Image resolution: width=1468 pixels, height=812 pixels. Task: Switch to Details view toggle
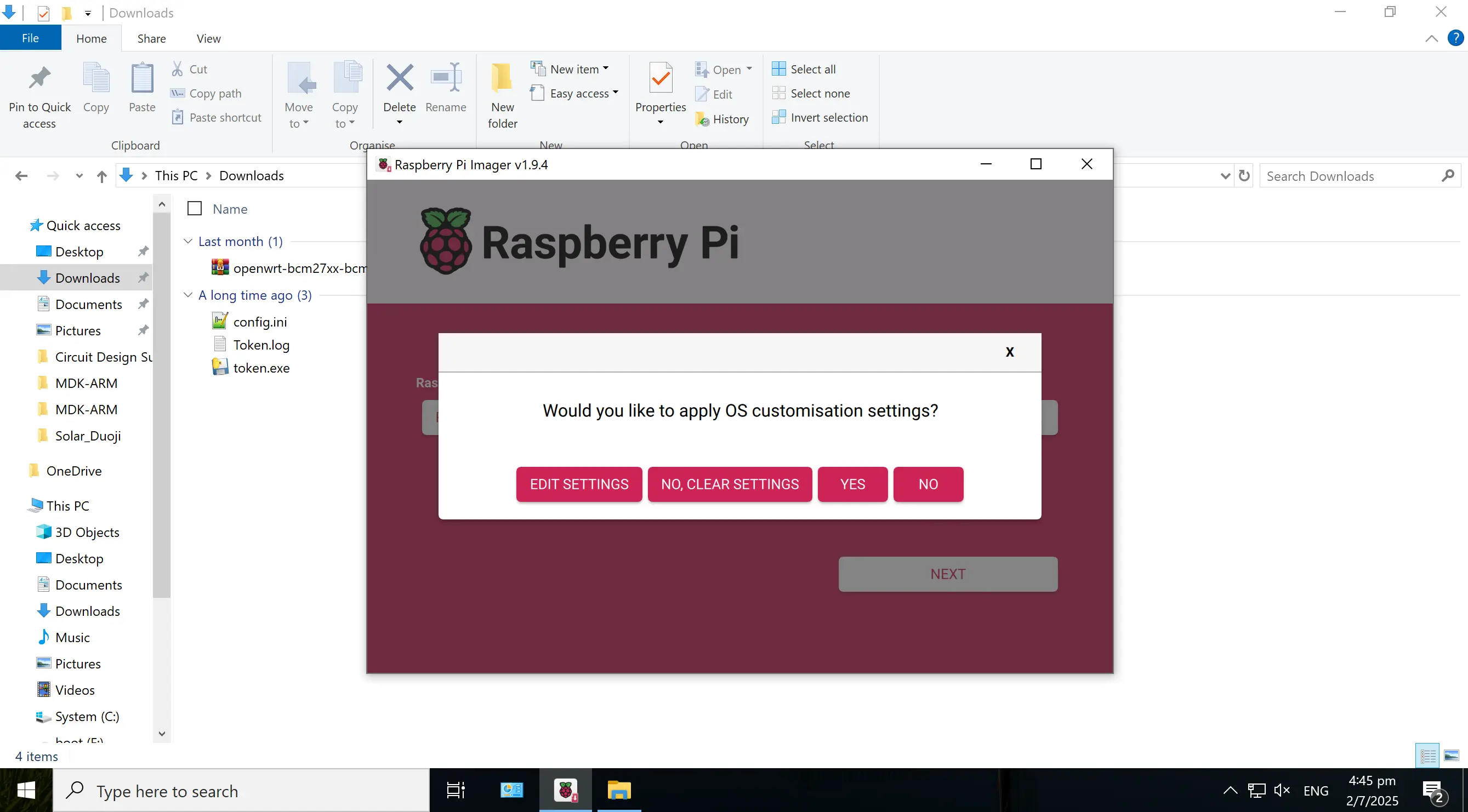coord(1427,756)
